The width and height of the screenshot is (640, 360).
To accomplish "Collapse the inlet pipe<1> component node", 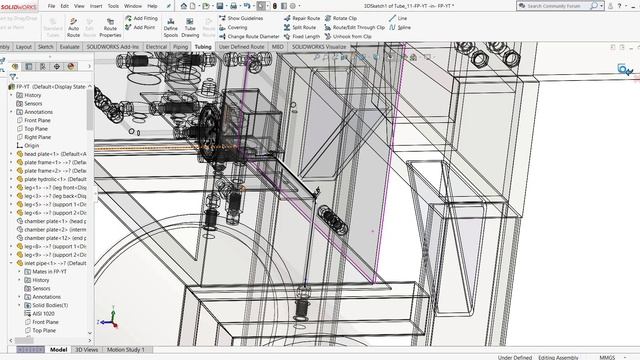I will coord(11,263).
